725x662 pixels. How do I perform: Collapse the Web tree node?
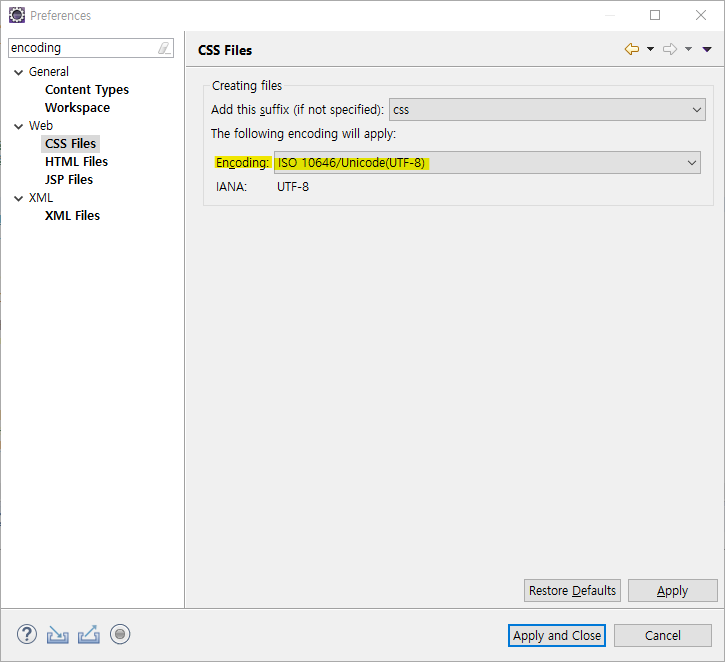[18, 127]
